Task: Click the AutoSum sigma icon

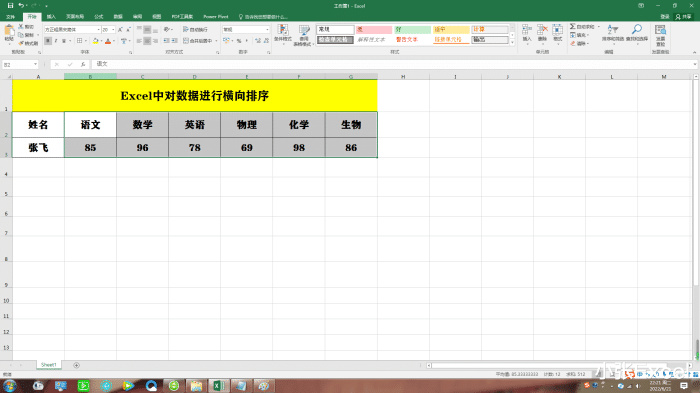Action: click(x=572, y=27)
